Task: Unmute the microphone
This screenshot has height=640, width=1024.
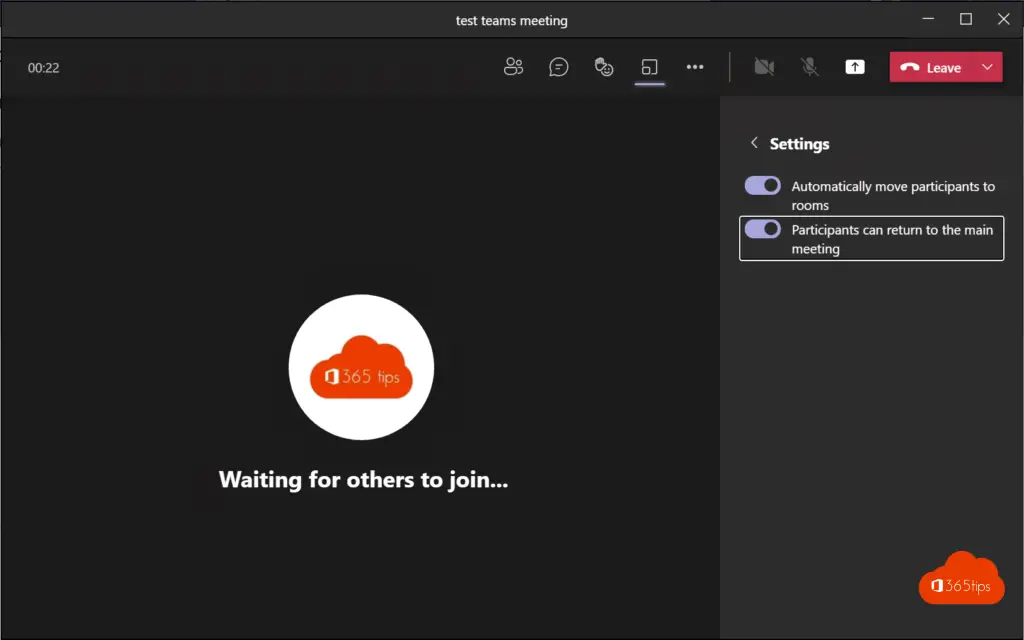Action: coord(810,67)
